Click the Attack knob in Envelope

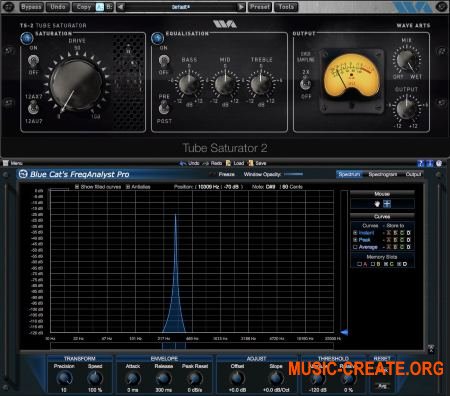(x=132, y=378)
